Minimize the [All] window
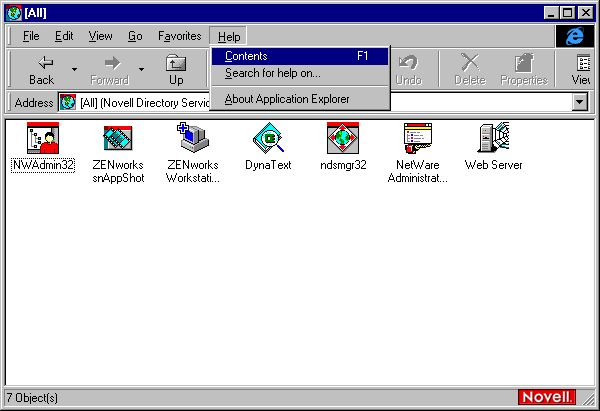This screenshot has height=411, width=600. [551, 13]
